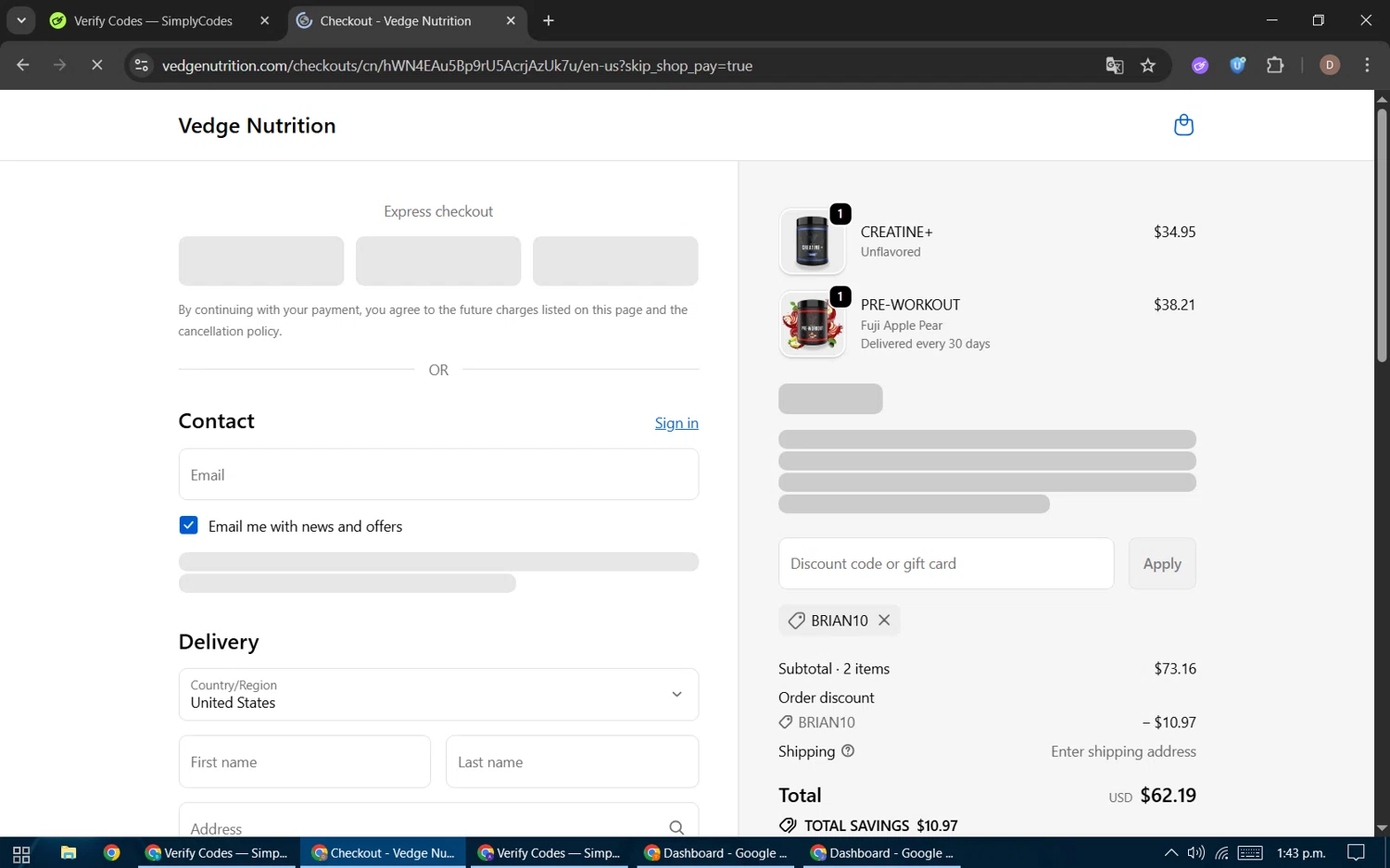This screenshot has width=1390, height=868.
Task: Click the TOTAL SAVINGS $10.97 text
Action: point(880,825)
